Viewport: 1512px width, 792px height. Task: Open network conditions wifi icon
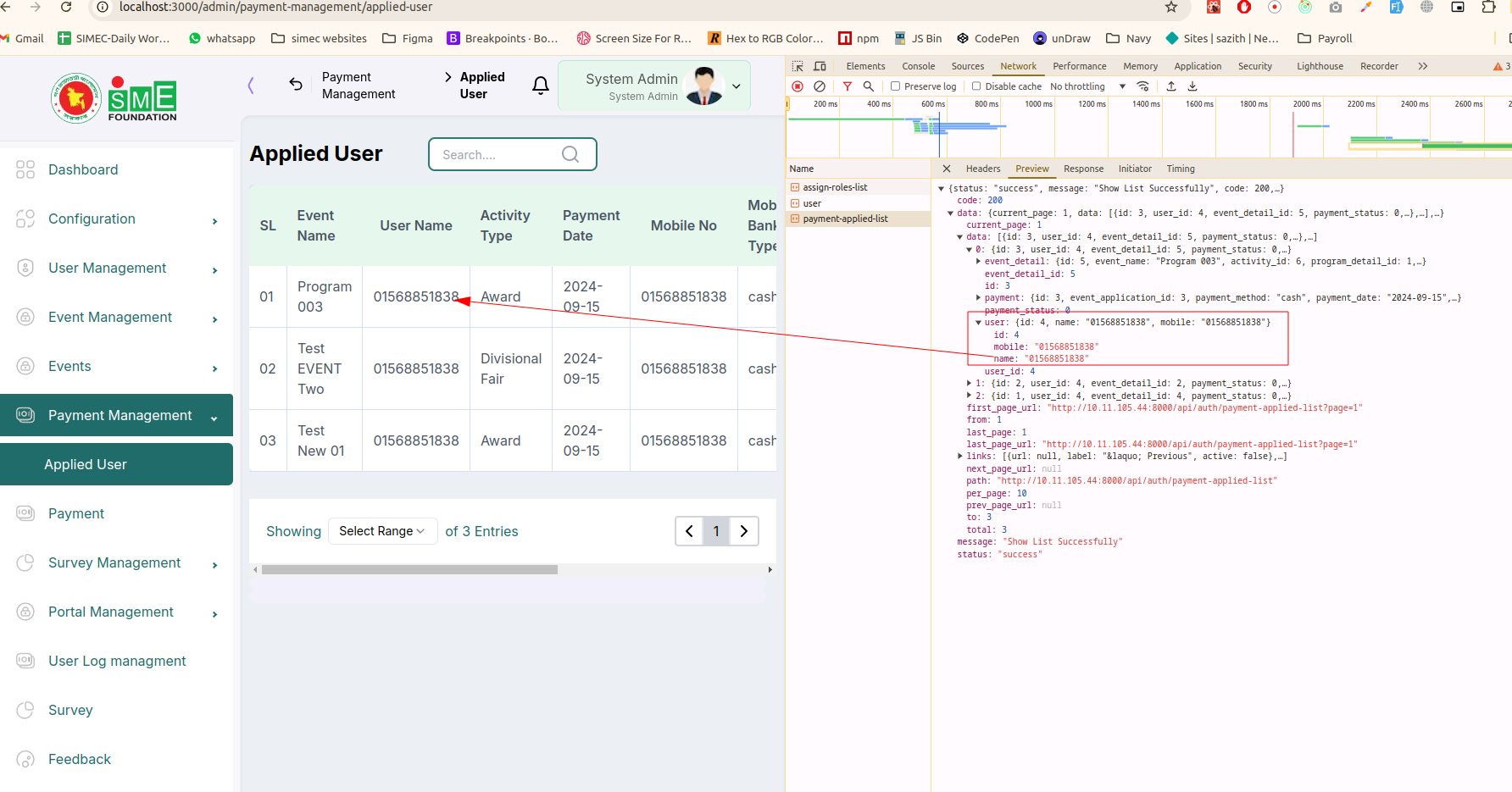[1143, 86]
